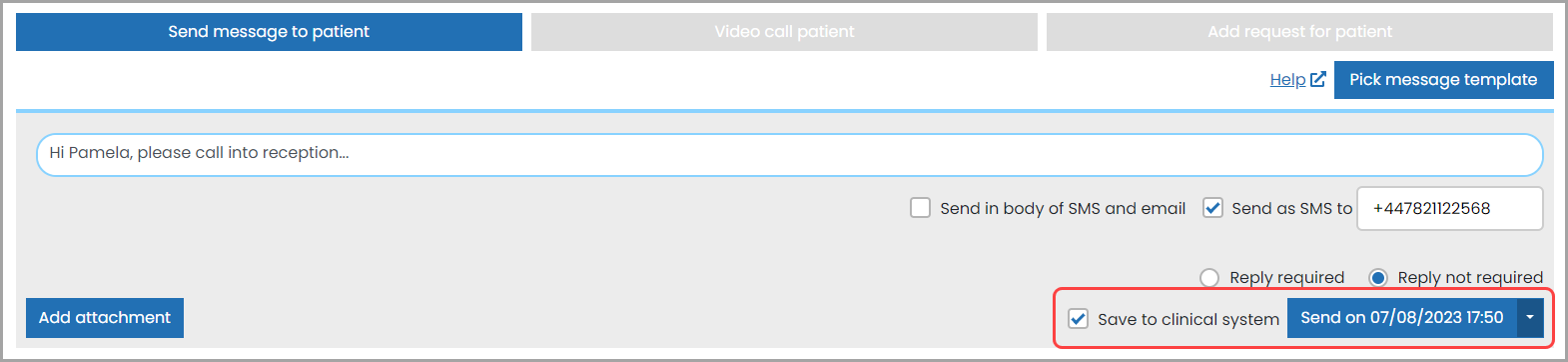Click the Add attachment button
The height and width of the screenshot is (362, 1568).
coord(105,318)
